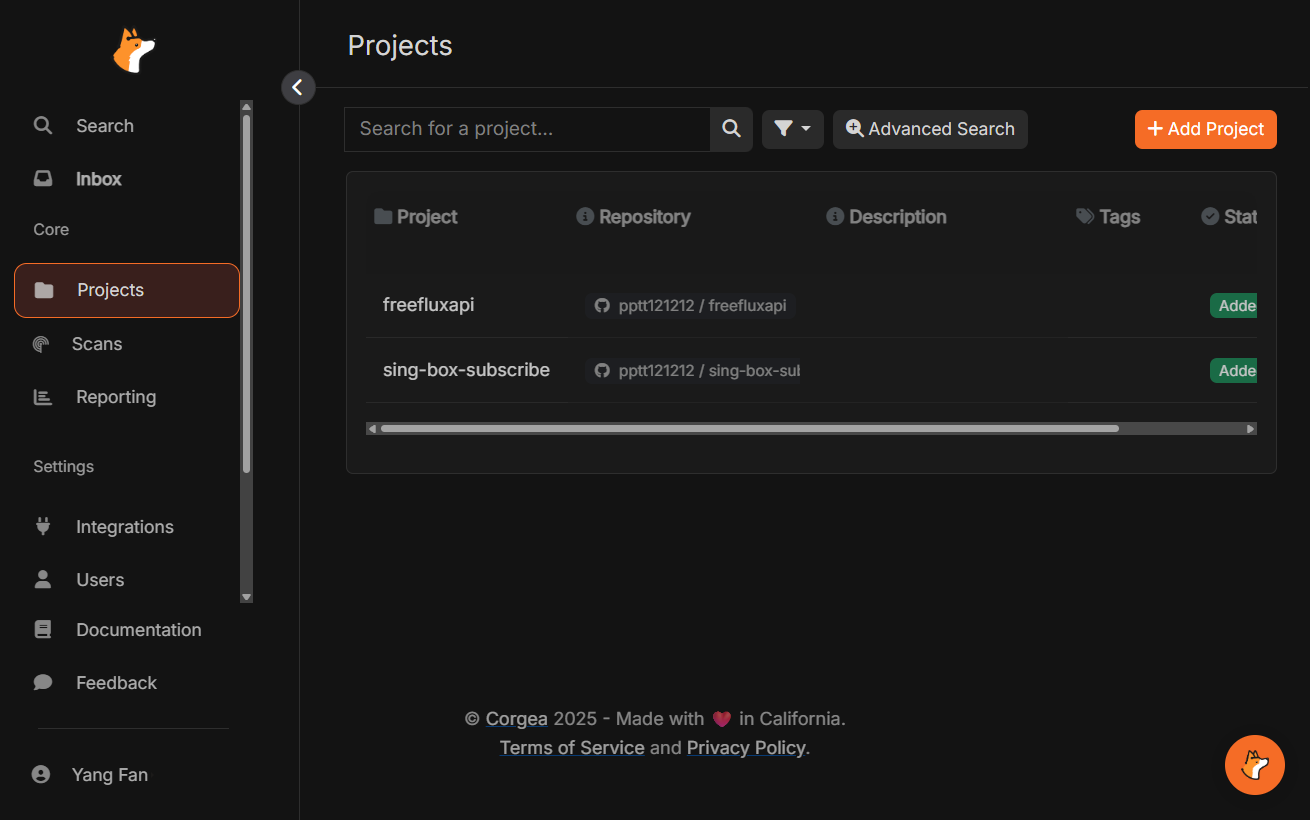The width and height of the screenshot is (1310, 820).
Task: Click the Added status badge for freefluxapi
Action: (1233, 306)
